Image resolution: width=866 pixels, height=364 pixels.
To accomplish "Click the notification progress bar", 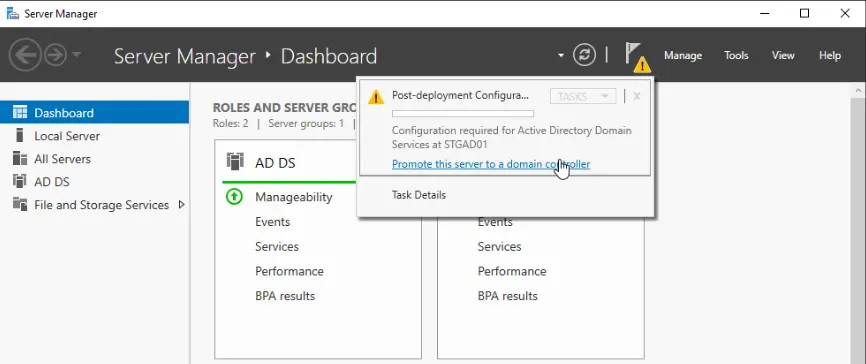I will coord(463,114).
